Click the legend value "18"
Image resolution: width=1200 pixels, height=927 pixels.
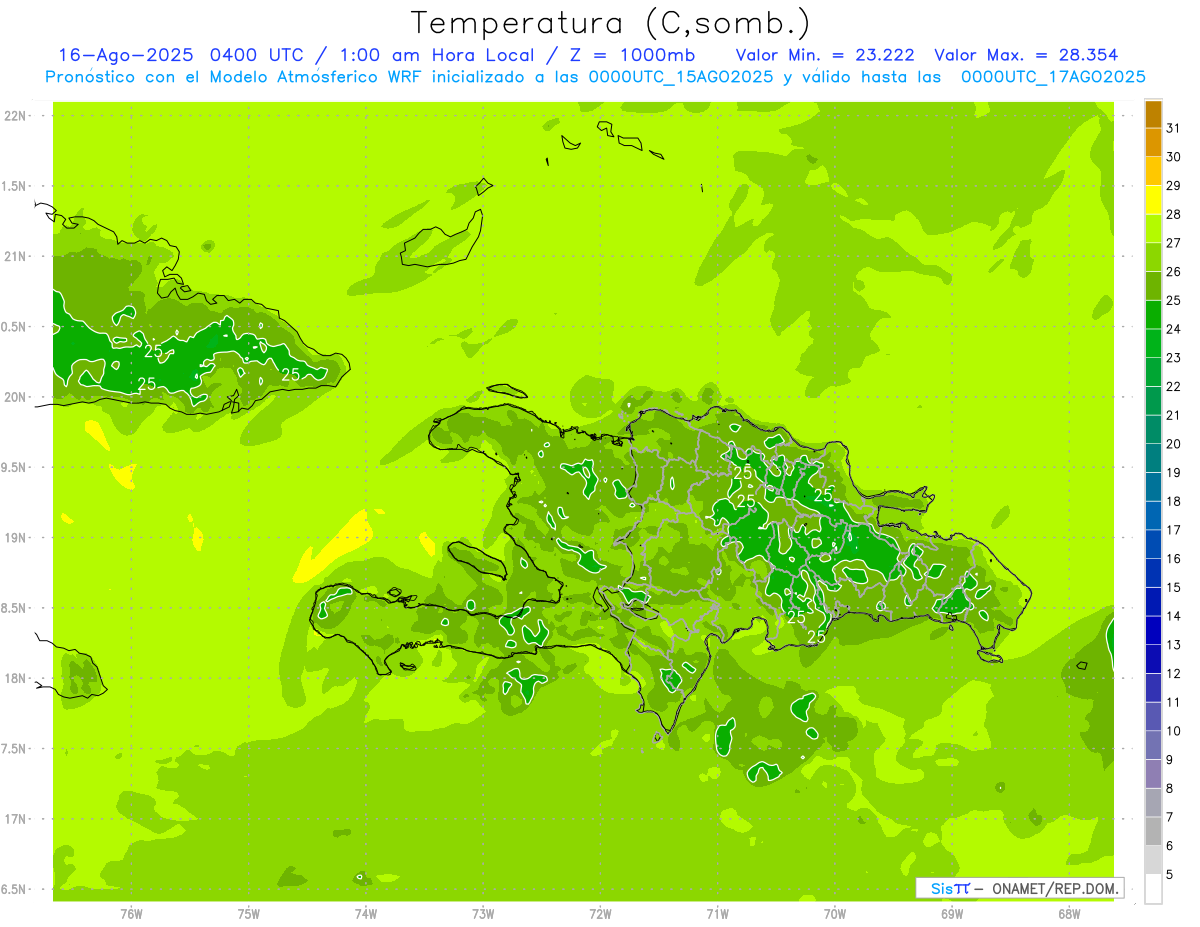pos(1173,502)
